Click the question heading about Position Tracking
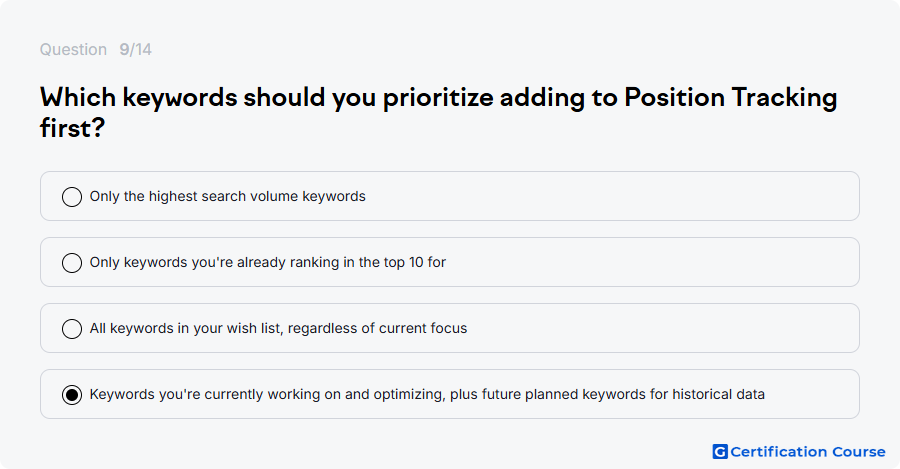900x469 pixels. (439, 112)
